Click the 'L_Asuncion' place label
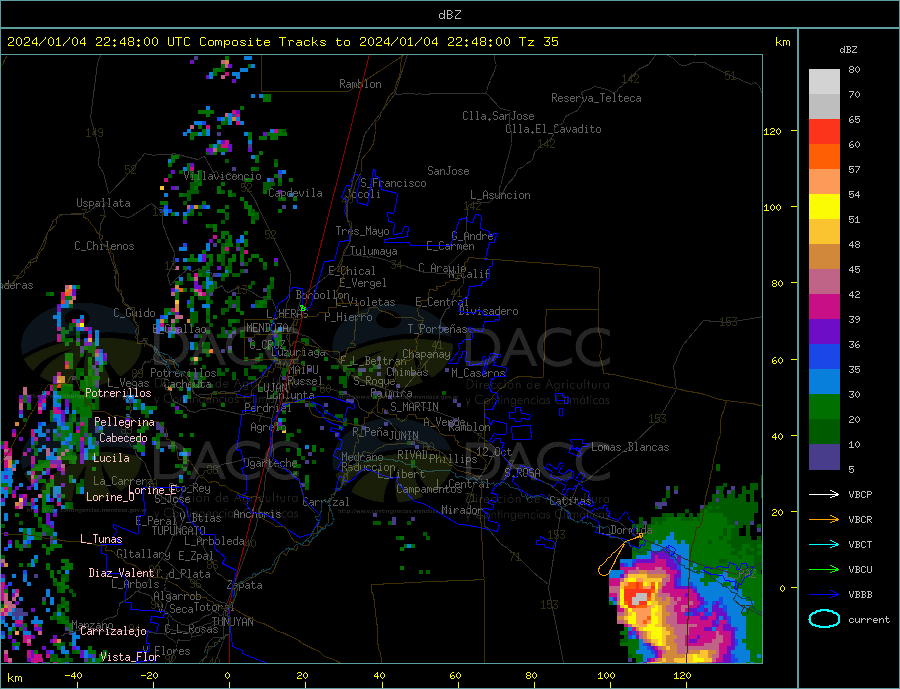Image resolution: width=900 pixels, height=689 pixels. [x=500, y=195]
